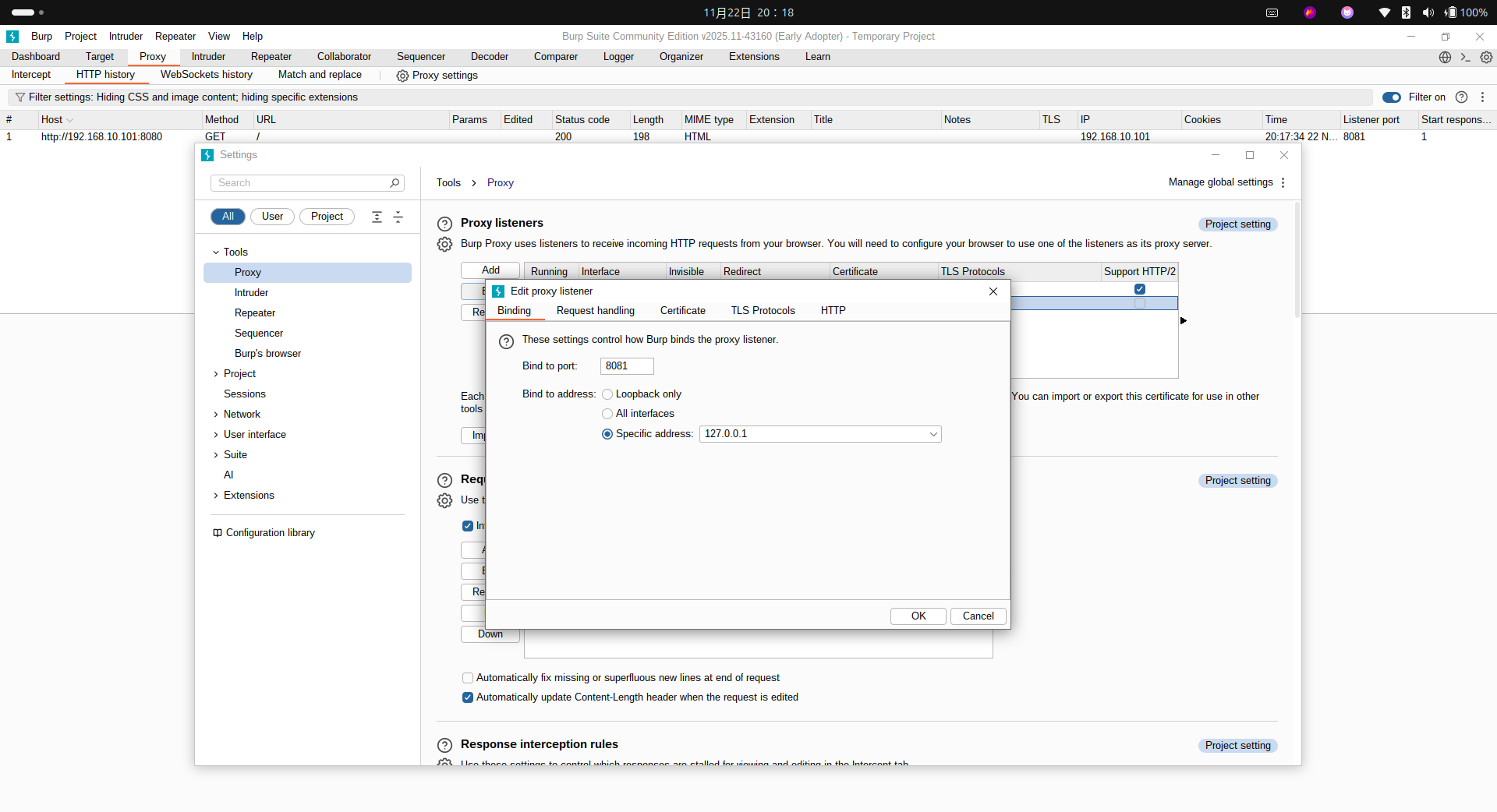Open Match and replace tab
The width and height of the screenshot is (1497, 812).
(320, 75)
